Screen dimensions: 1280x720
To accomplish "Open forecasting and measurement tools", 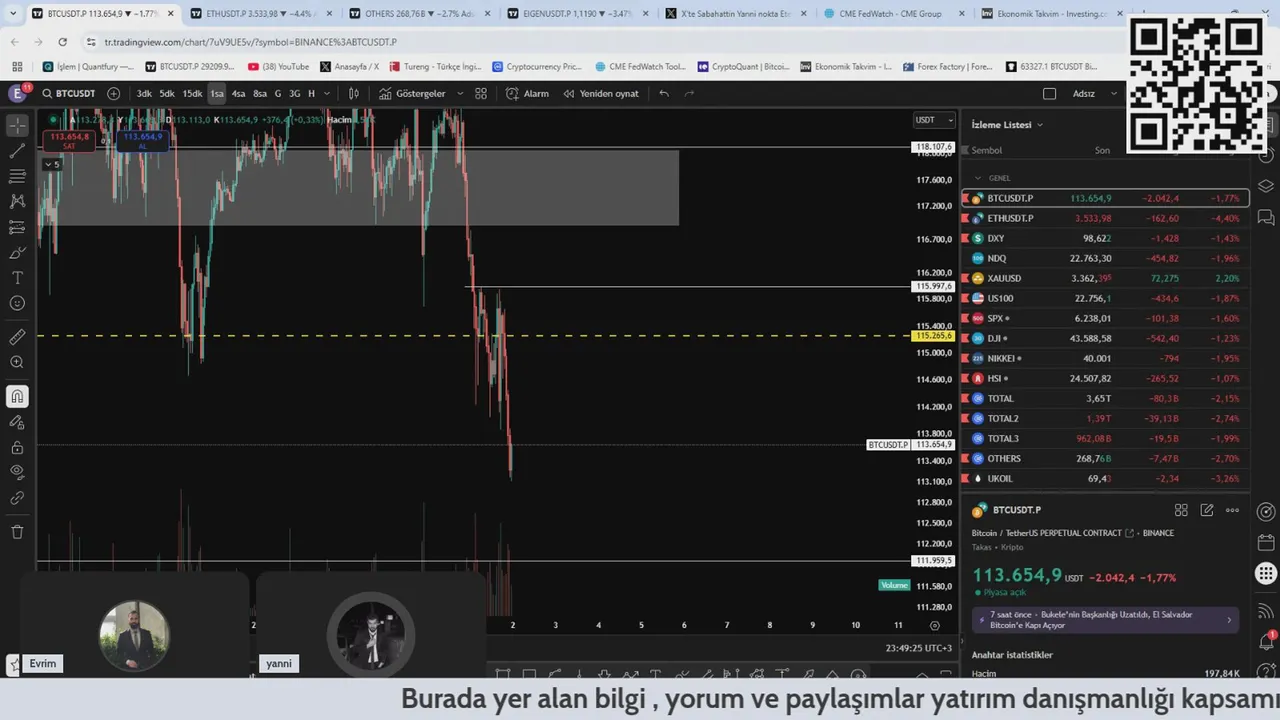I will coord(17,227).
